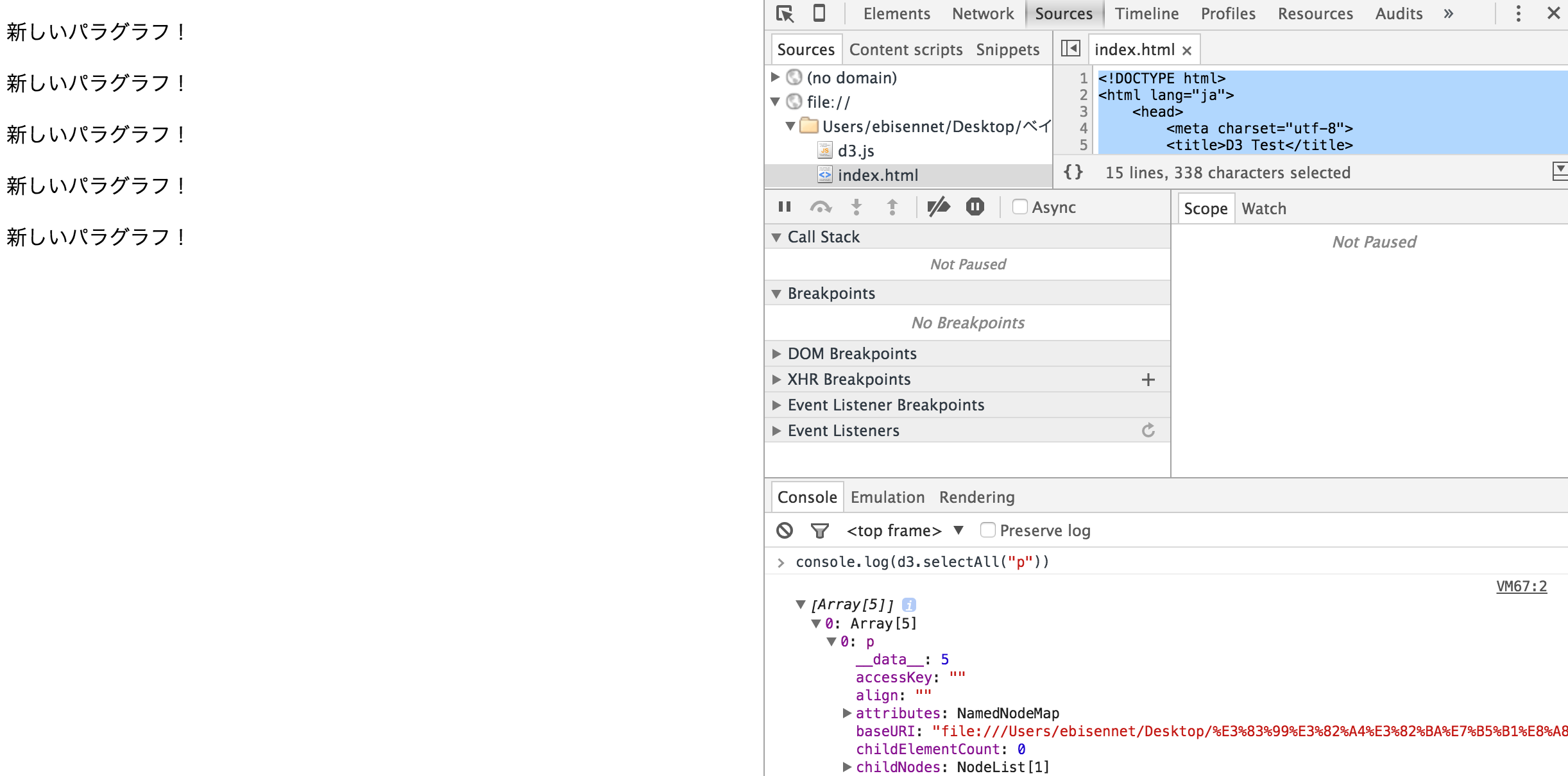
Task: Collapse the Call Stack section
Action: click(776, 236)
